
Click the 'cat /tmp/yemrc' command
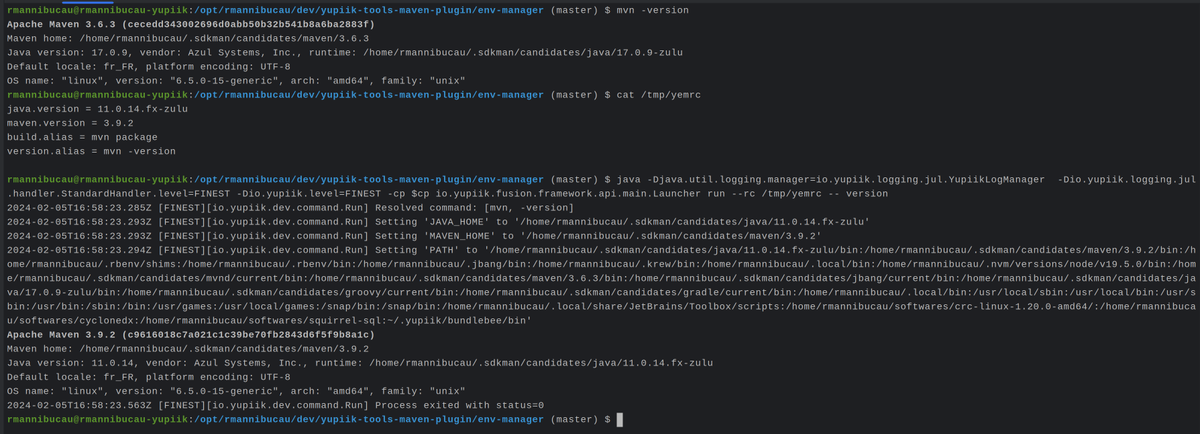660,95
